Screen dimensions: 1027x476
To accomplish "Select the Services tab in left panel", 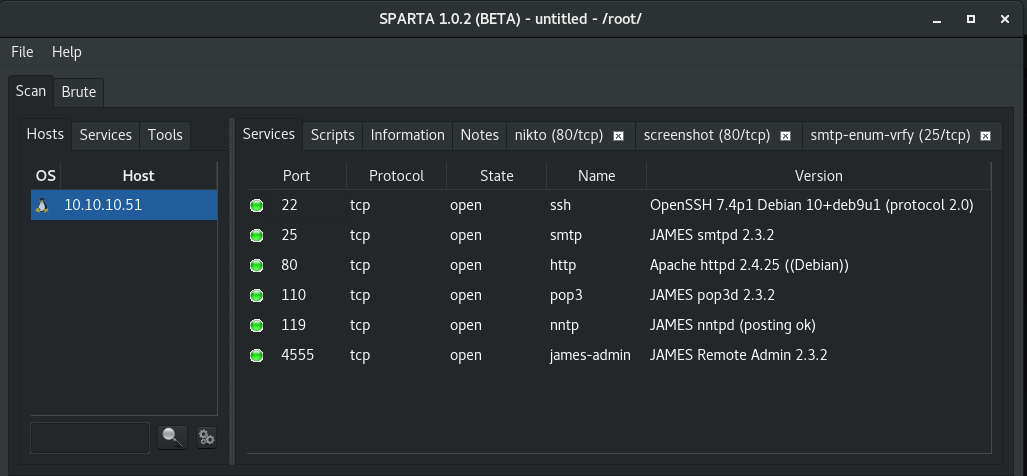I will pos(105,136).
